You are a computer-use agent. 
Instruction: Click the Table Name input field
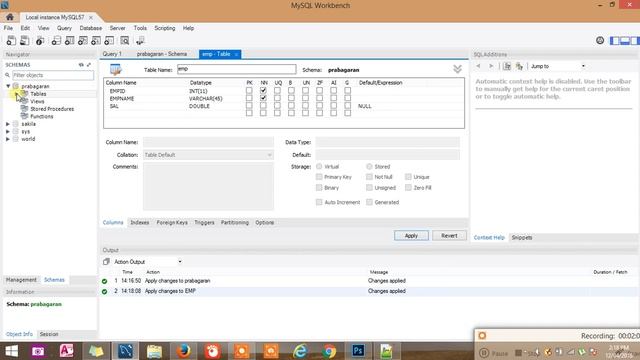[237, 69]
